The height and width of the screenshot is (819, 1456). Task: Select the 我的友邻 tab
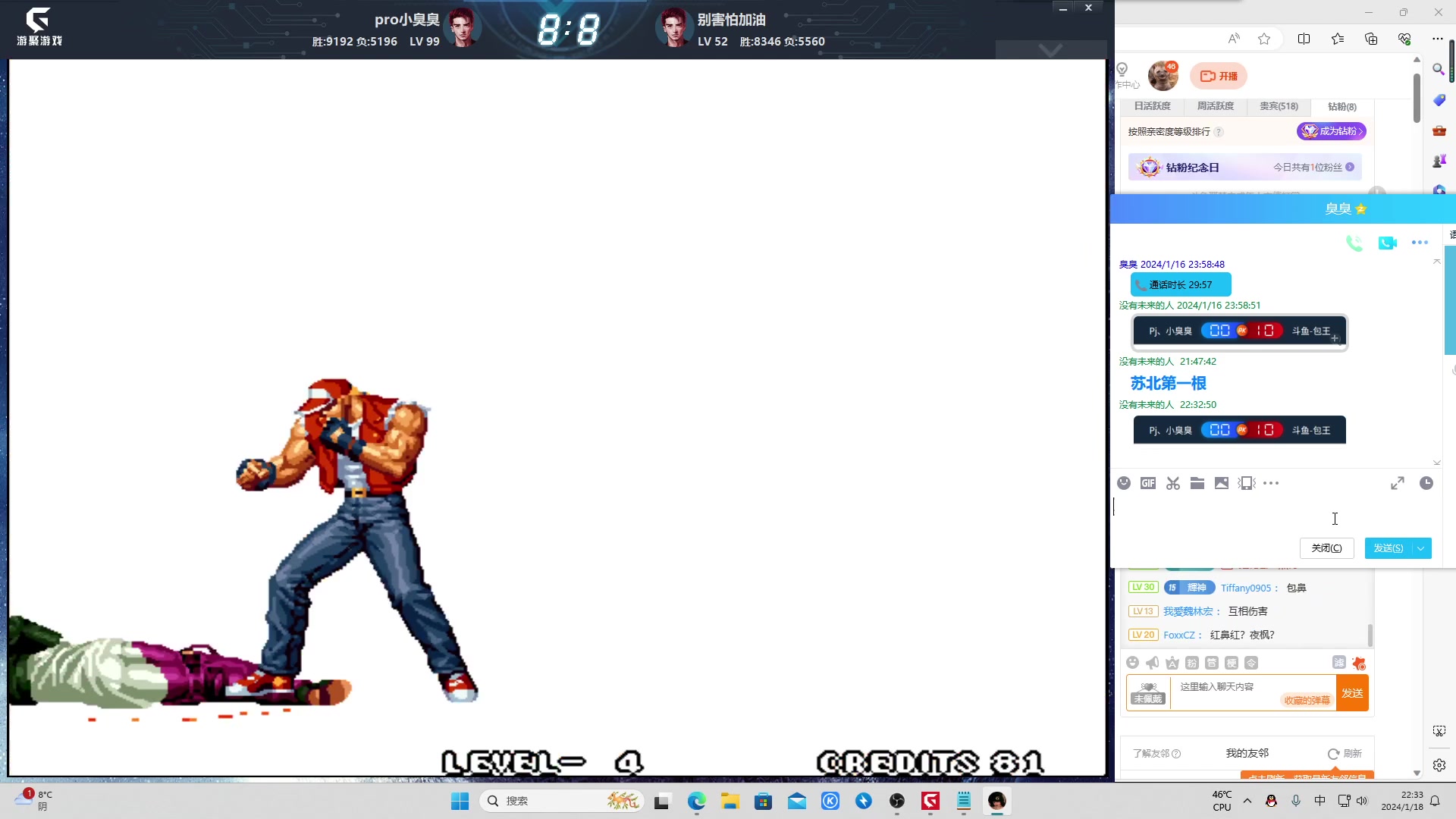click(1247, 753)
